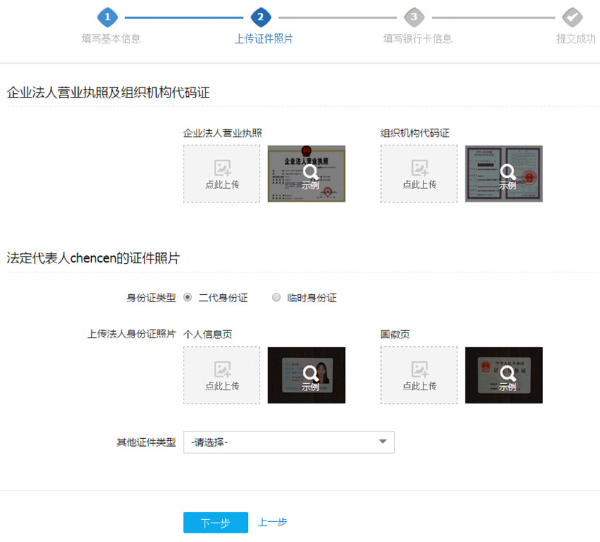Click the dropdown arrow beside -请选择-

tap(382, 442)
